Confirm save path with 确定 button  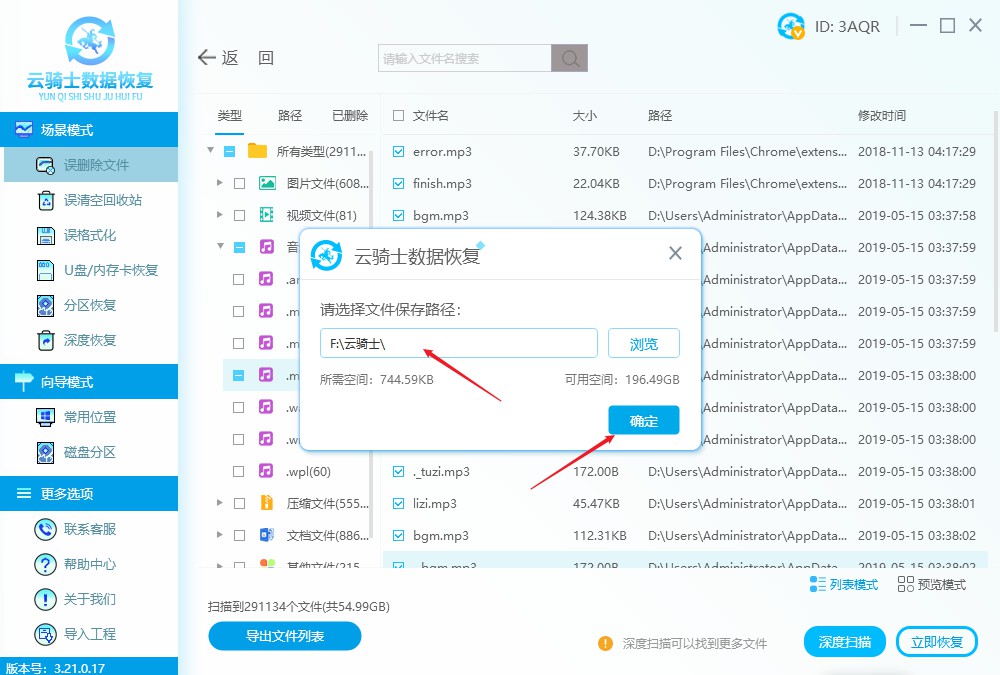coord(643,420)
